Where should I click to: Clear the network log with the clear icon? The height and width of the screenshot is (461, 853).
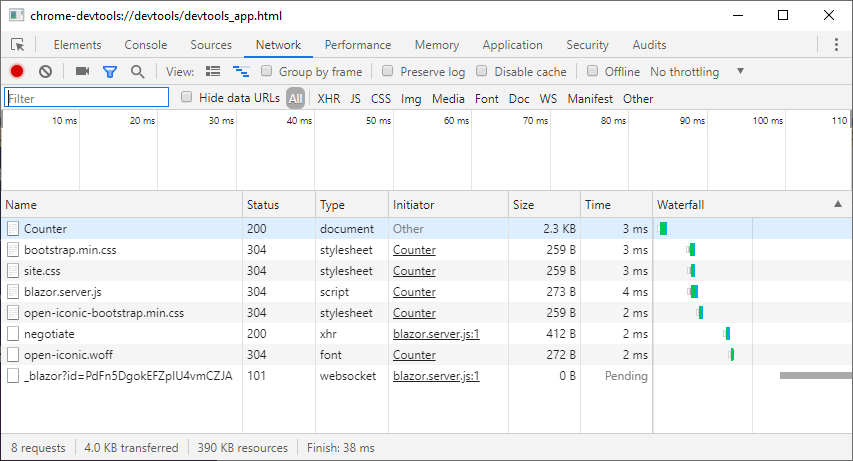(x=45, y=72)
